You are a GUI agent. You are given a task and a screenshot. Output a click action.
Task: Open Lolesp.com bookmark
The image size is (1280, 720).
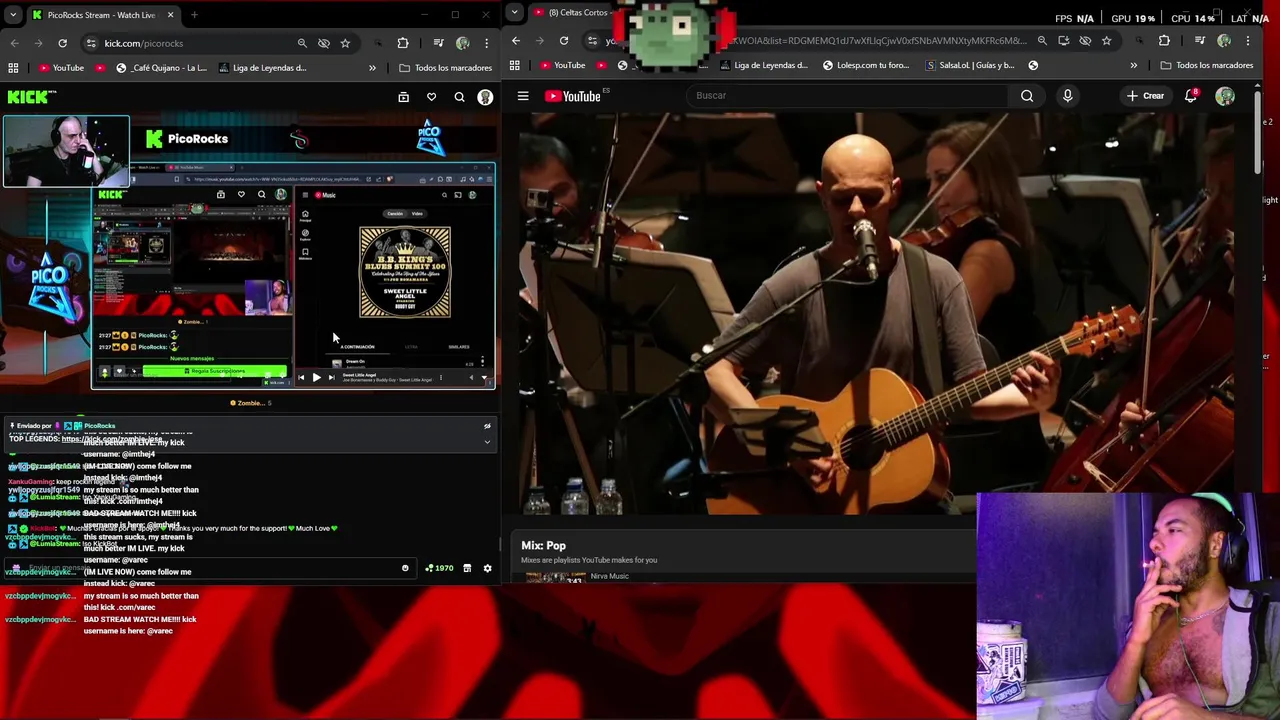point(866,65)
